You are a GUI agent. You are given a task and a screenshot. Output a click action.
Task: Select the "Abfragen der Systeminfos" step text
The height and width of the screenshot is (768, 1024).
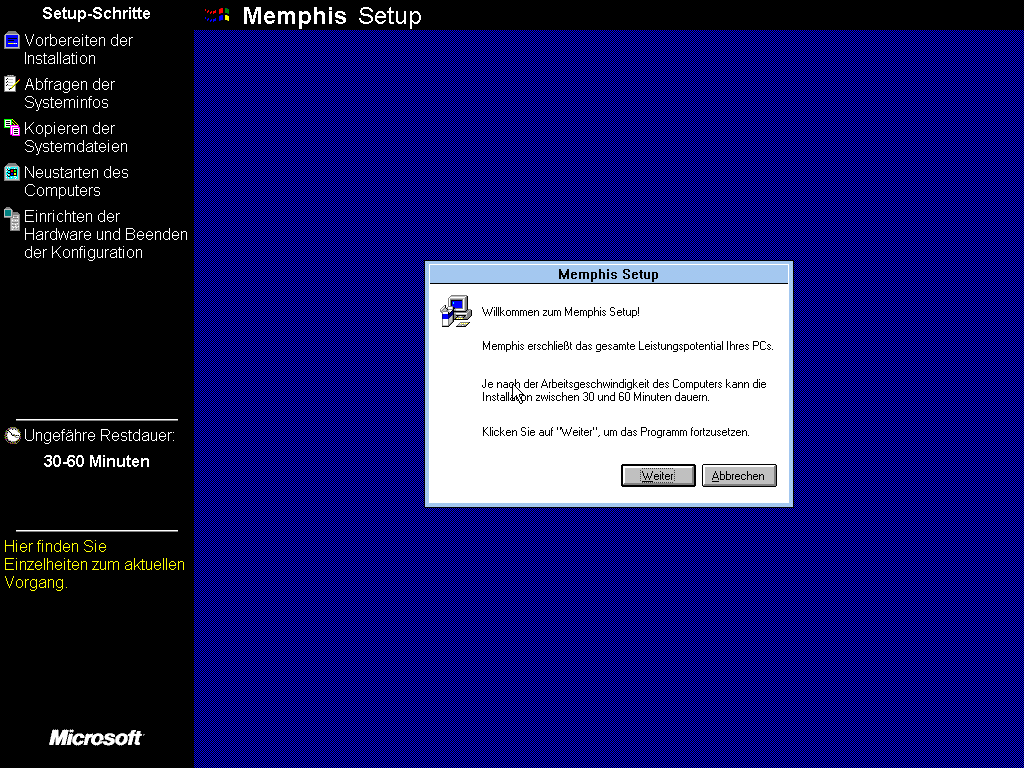coord(69,93)
